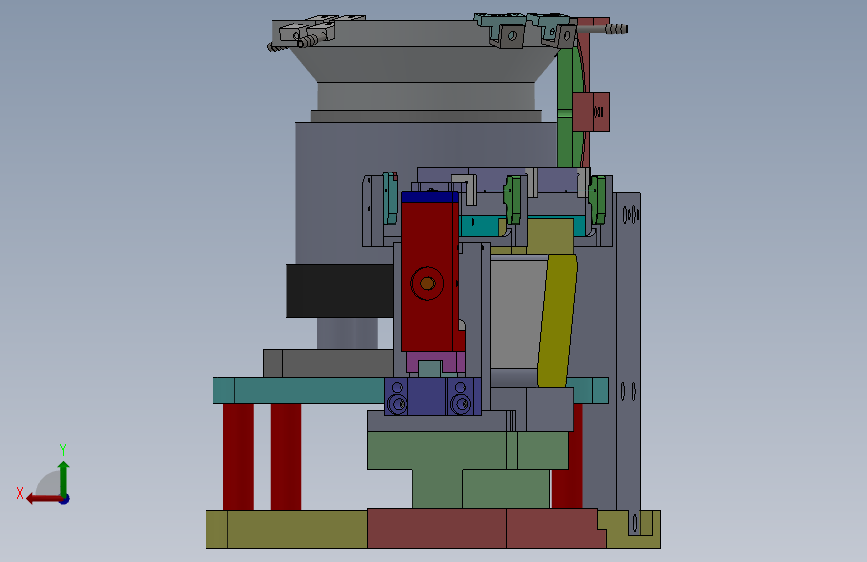Viewport: 867px width, 562px height.
Task: Select the navy clamp block with two screws
Action: point(432,396)
